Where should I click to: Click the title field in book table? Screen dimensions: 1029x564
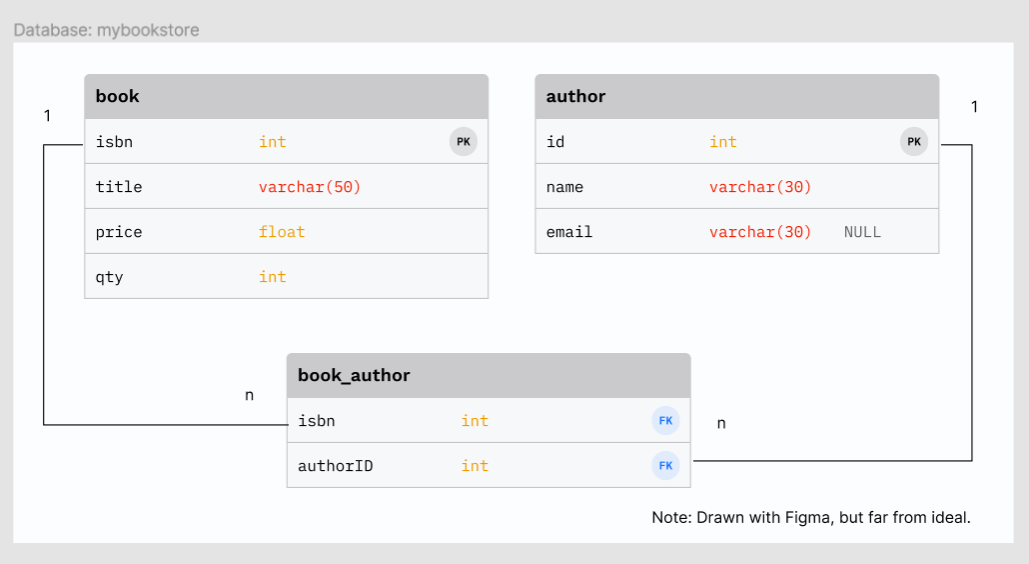(119, 187)
